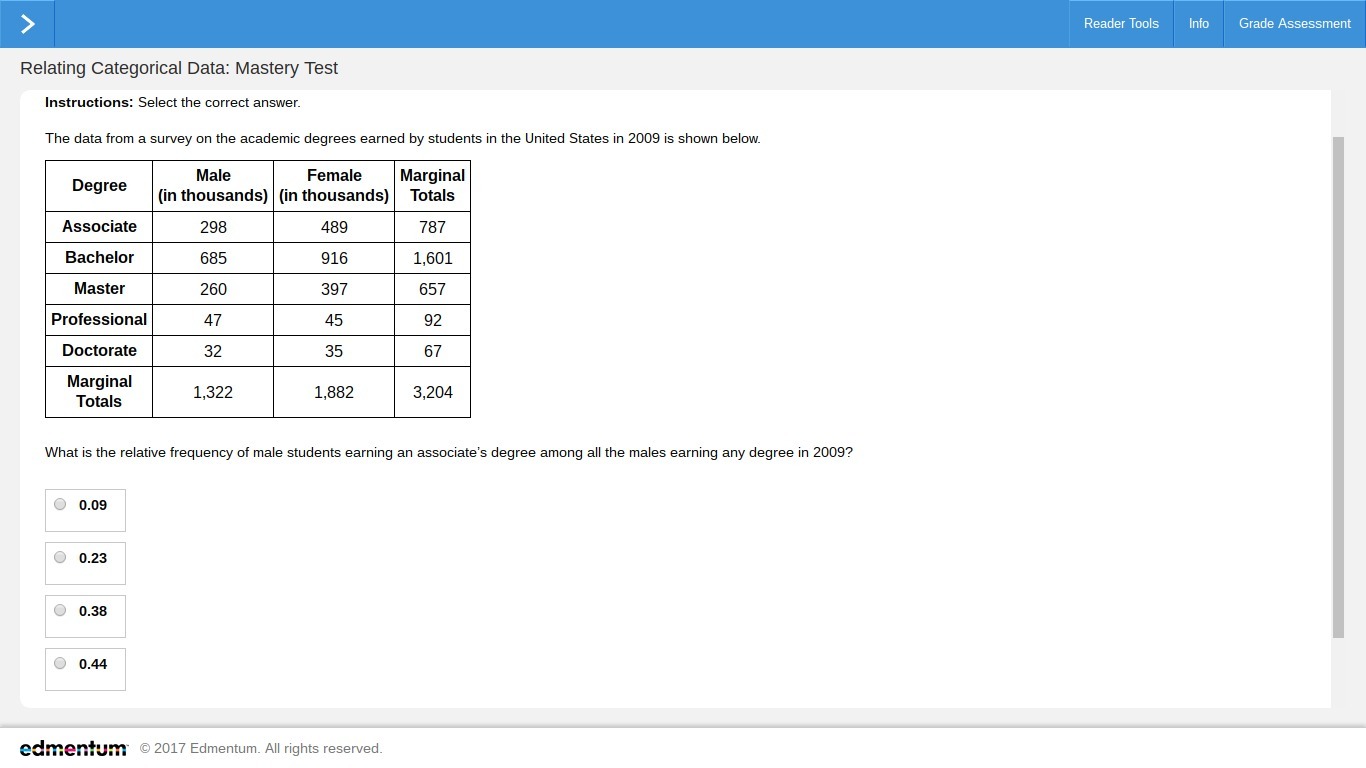Click the Master female value 397
Screen dimensions: 1366x768
pyautogui.click(x=334, y=289)
